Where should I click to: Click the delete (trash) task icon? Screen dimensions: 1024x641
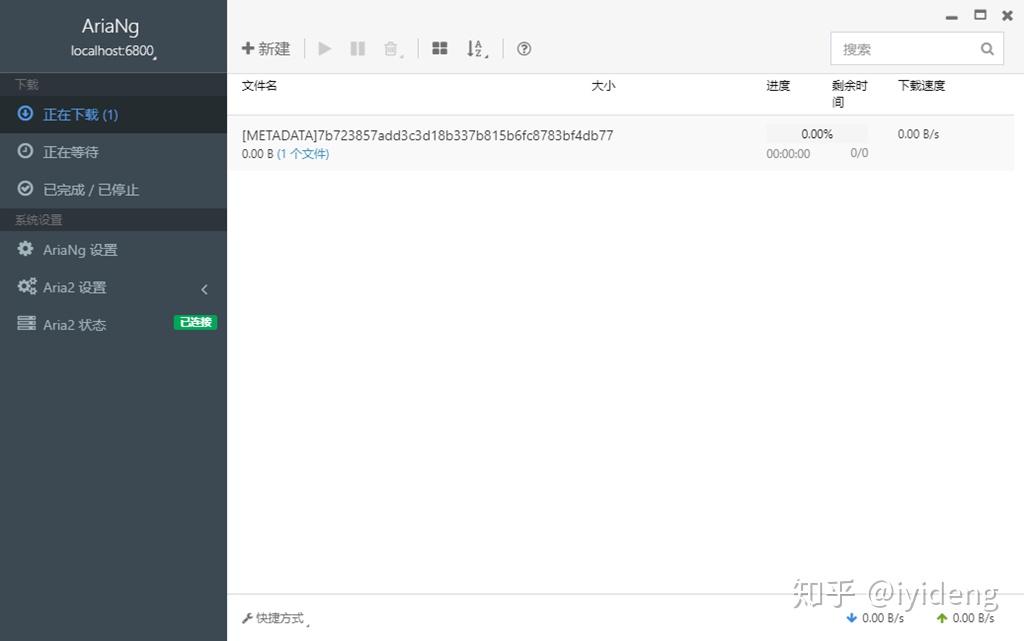[390, 48]
